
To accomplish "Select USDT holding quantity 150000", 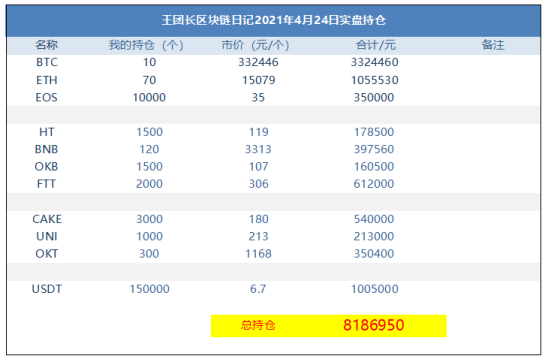I will [149, 289].
